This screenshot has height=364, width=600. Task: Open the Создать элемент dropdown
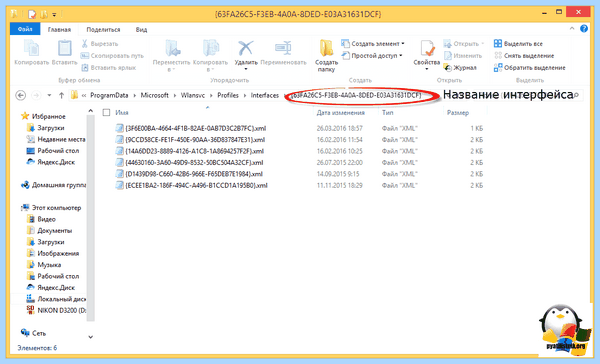pos(373,44)
